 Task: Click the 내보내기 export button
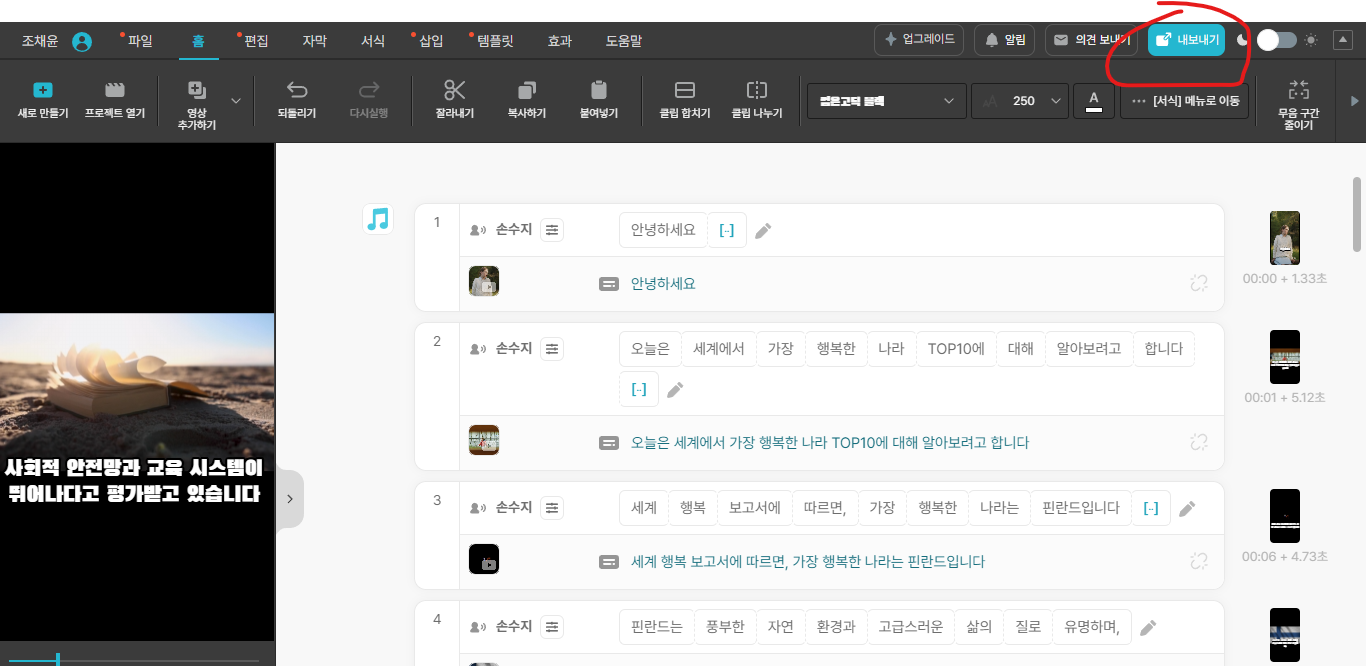pyautogui.click(x=1186, y=40)
